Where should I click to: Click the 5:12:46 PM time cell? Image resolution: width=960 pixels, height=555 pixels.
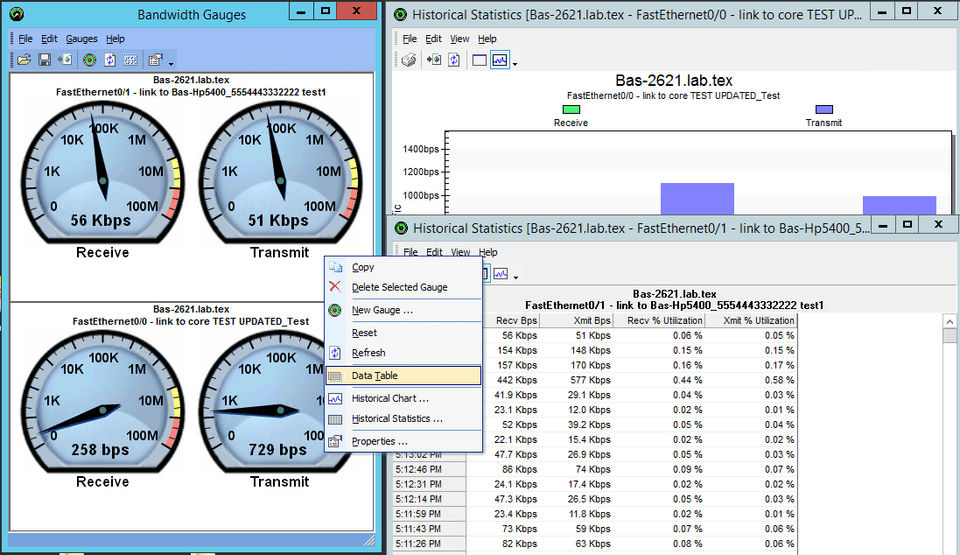pyautogui.click(x=430, y=469)
